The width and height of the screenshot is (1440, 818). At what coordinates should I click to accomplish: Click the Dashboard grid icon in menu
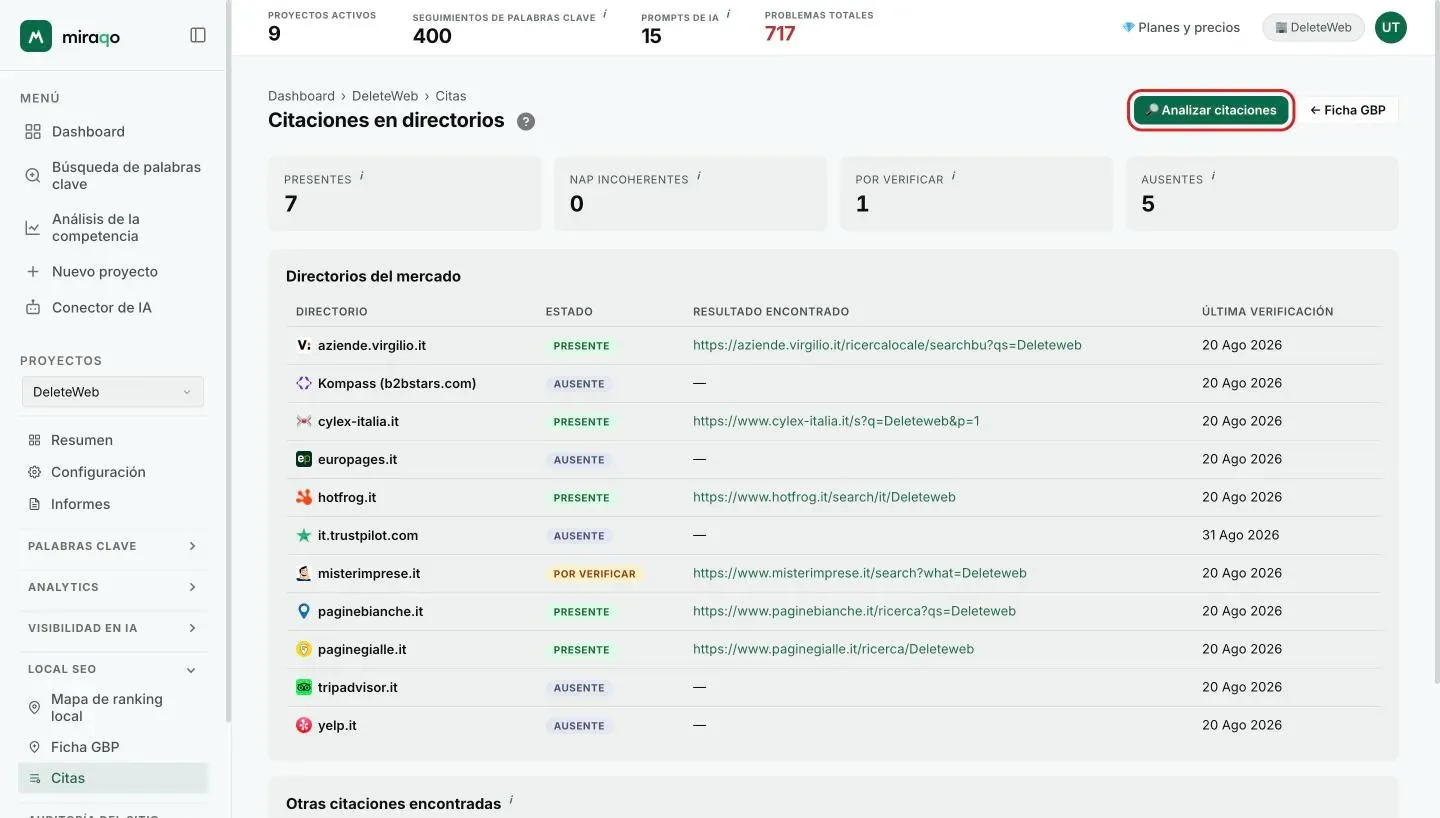(33, 132)
